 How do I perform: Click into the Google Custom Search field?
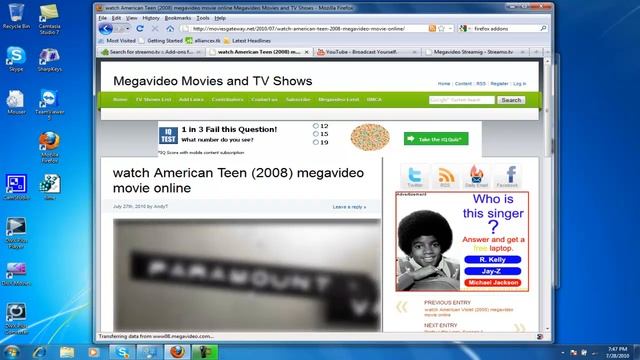462,100
